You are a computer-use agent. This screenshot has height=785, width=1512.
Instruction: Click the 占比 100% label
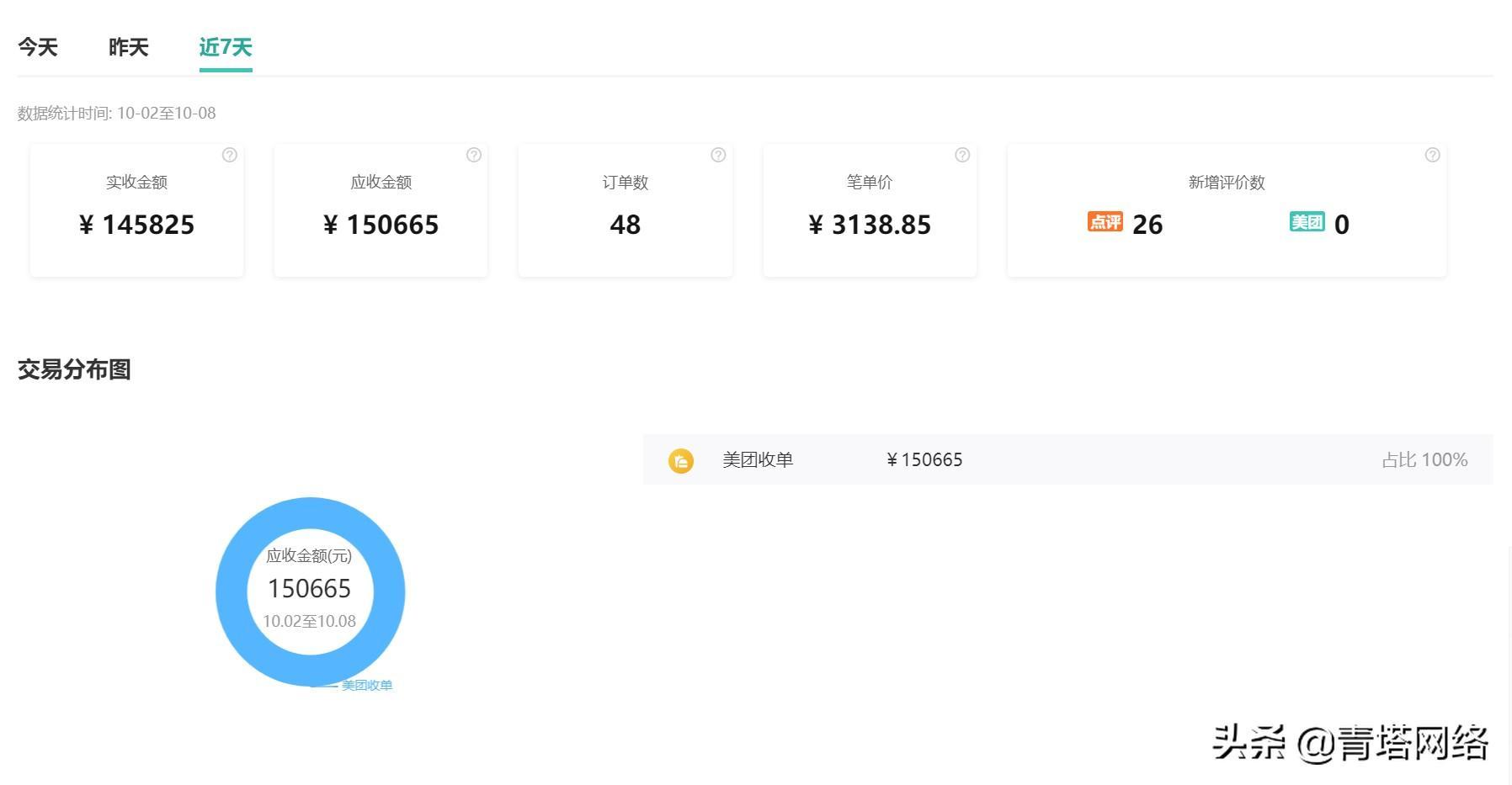(1424, 460)
